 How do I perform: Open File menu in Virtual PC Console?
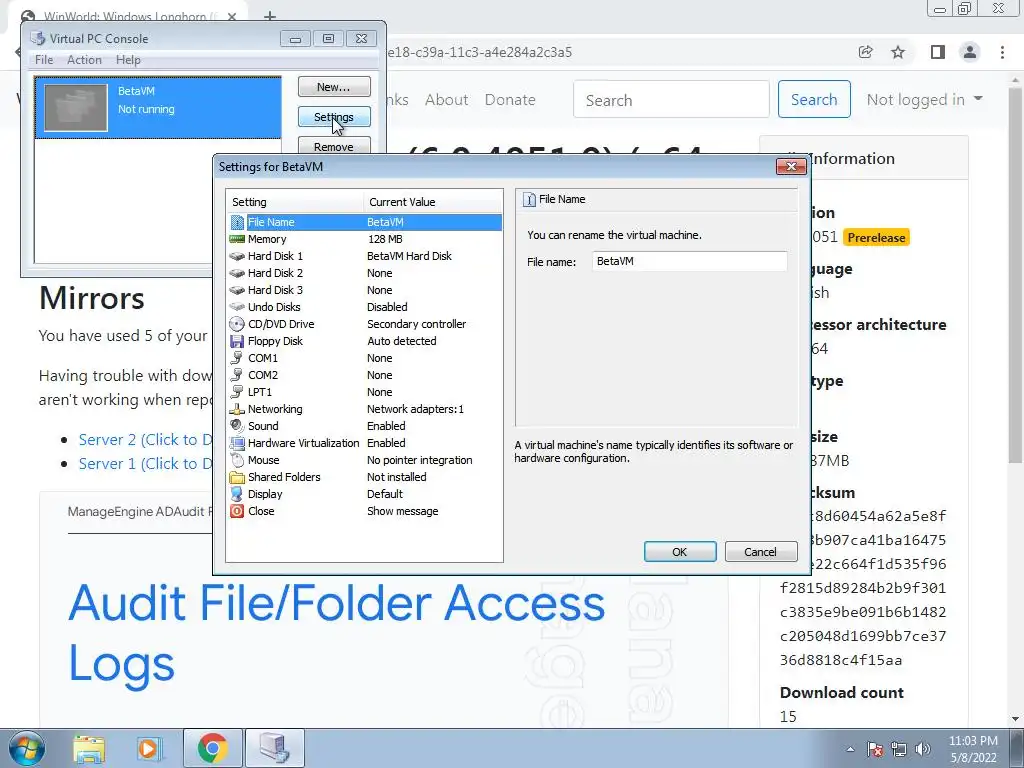[44, 59]
